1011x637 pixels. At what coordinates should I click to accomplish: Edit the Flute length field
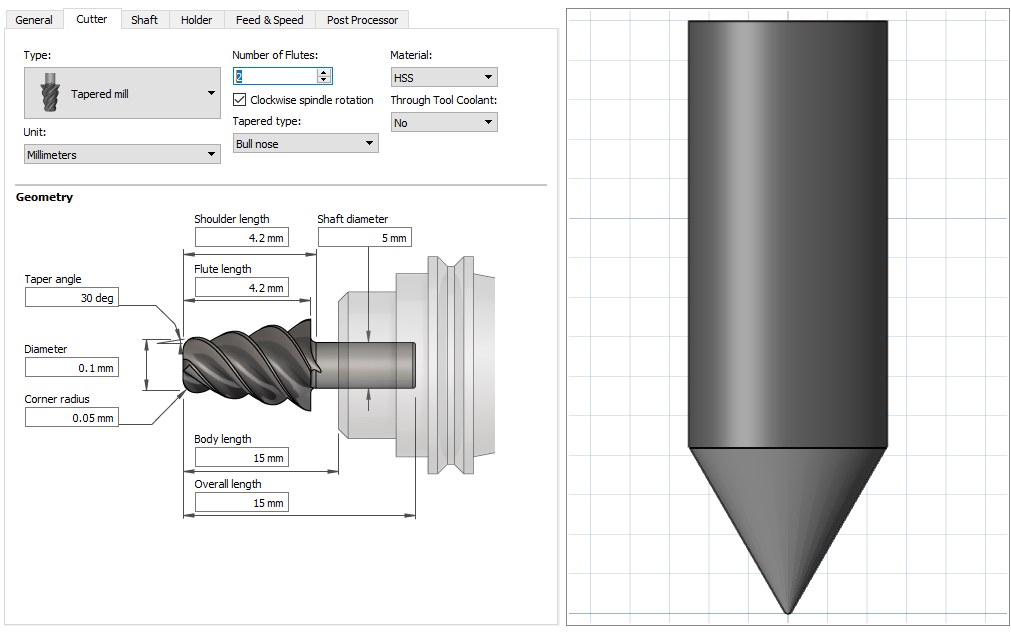[x=242, y=288]
